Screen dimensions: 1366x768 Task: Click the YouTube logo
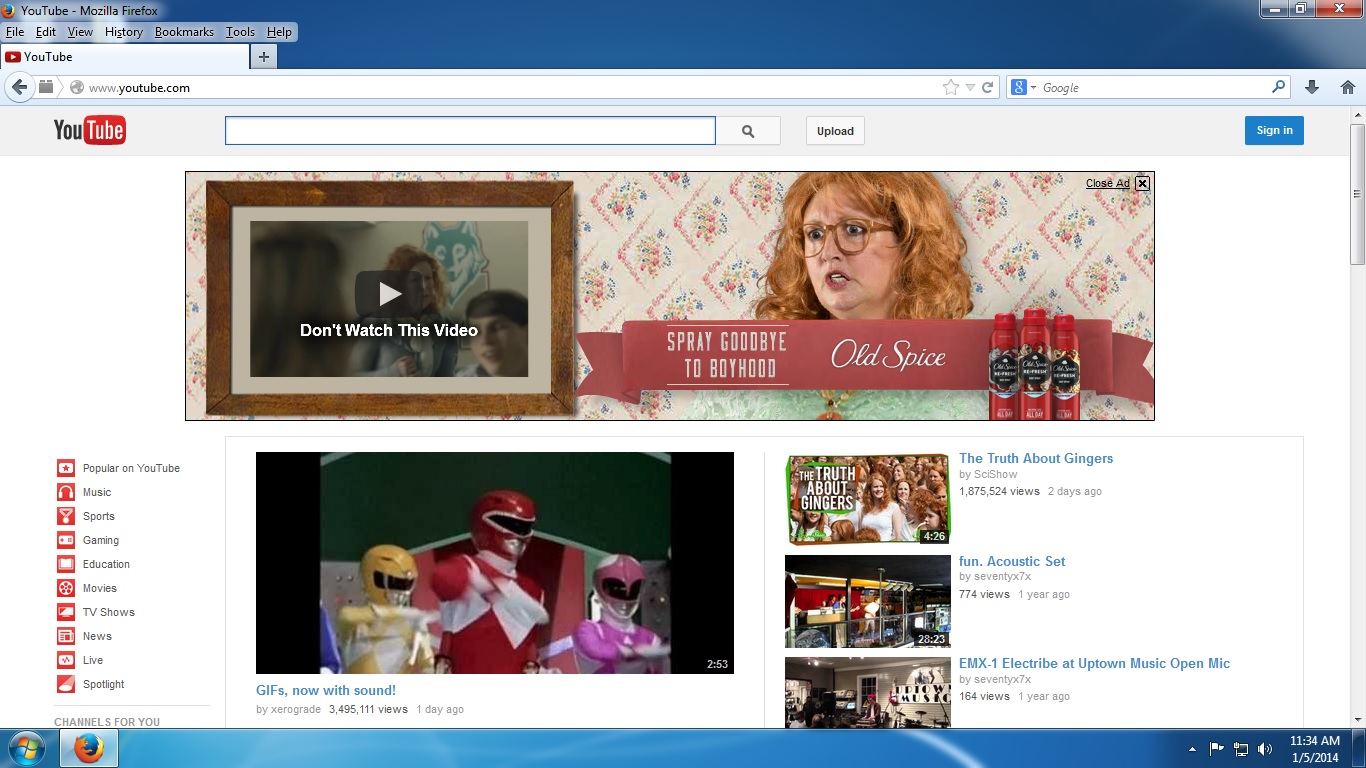(x=90, y=130)
